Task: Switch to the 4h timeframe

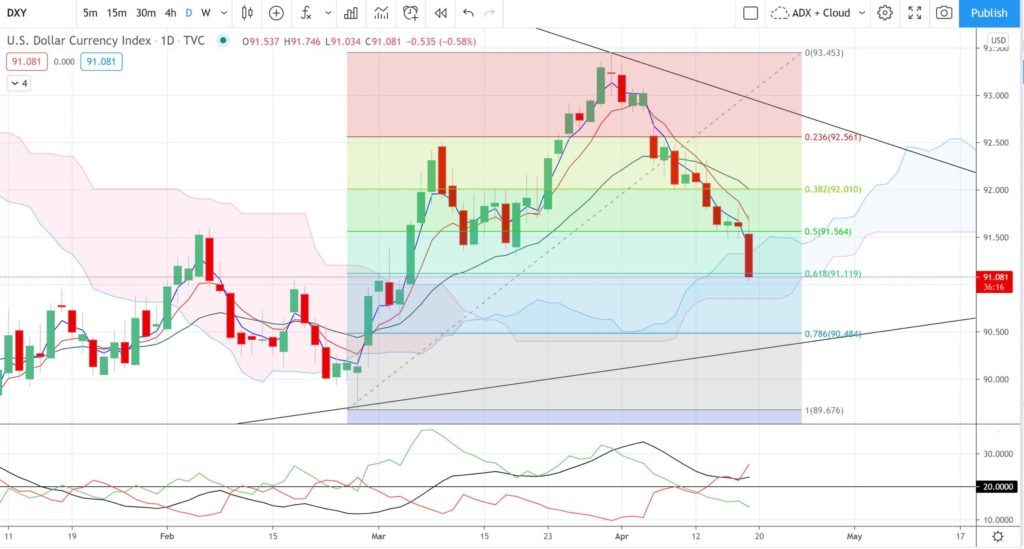Action: pos(170,13)
